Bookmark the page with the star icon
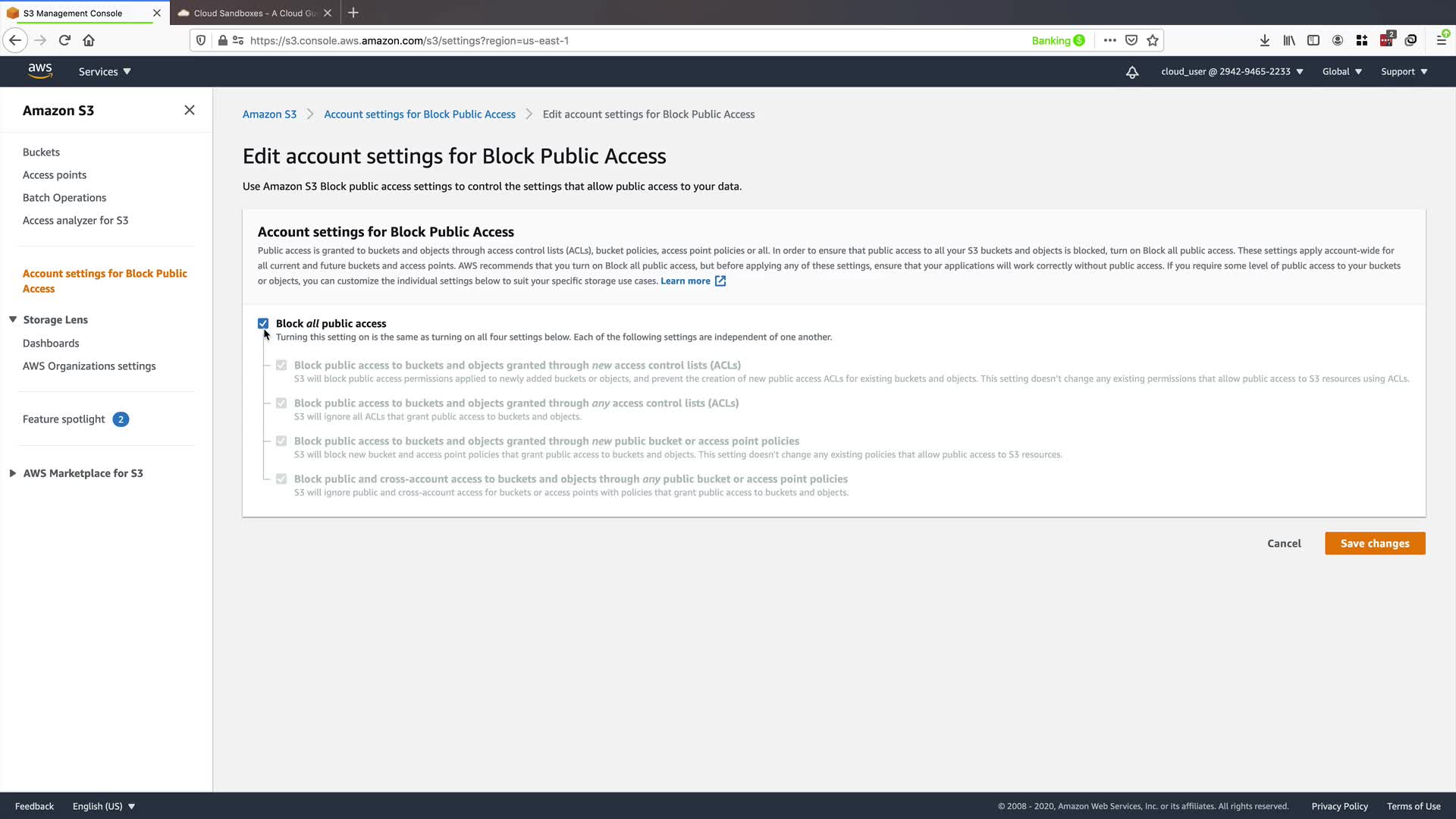This screenshot has height=819, width=1456. click(x=1153, y=40)
